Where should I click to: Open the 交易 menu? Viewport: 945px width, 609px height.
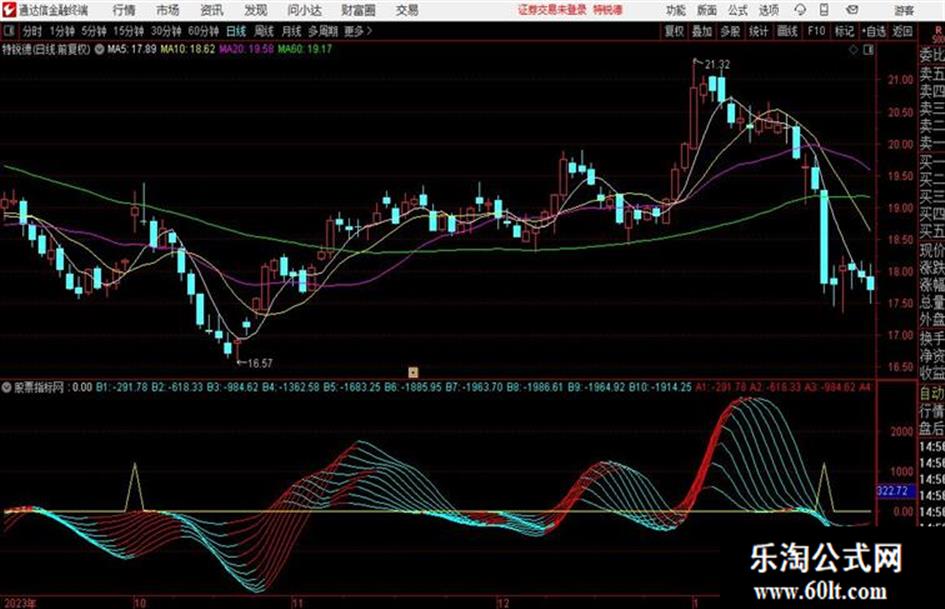407,10
